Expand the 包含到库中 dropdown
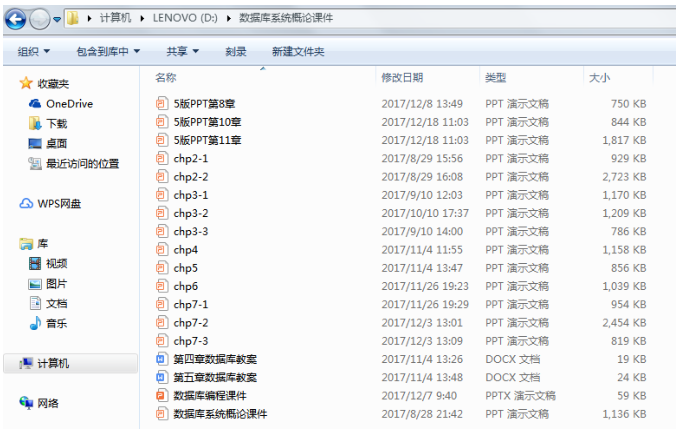This screenshot has width=682, height=442. pyautogui.click(x=107, y=51)
